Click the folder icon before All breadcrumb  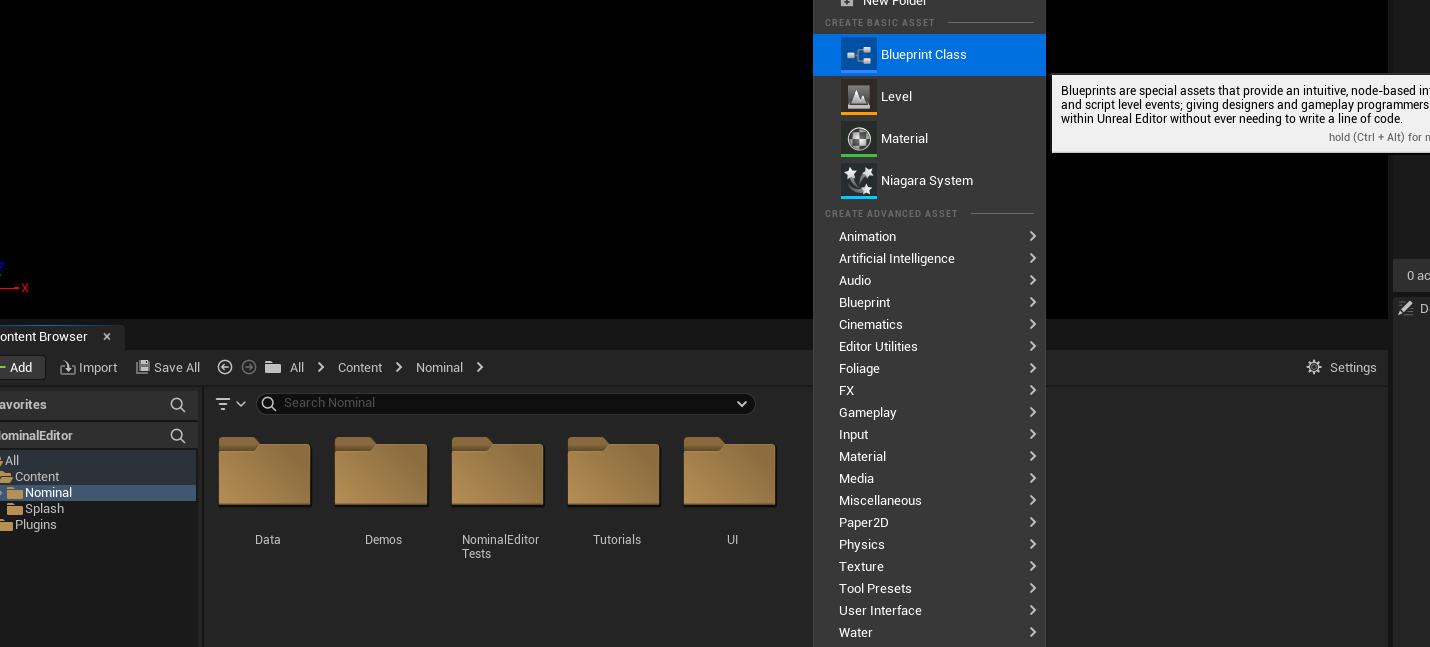[273, 368]
